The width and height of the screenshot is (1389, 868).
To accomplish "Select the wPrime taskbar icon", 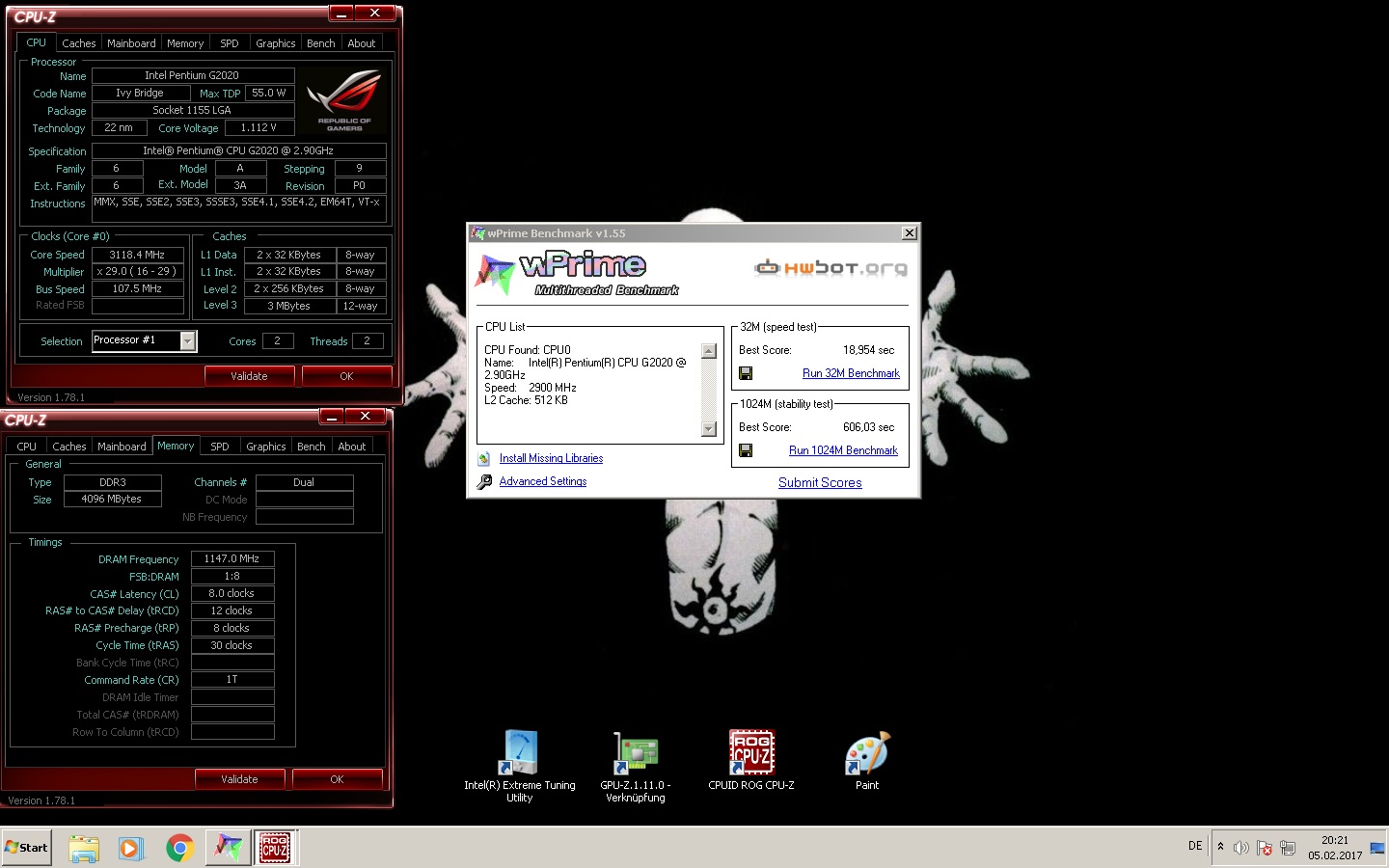I will 229,848.
